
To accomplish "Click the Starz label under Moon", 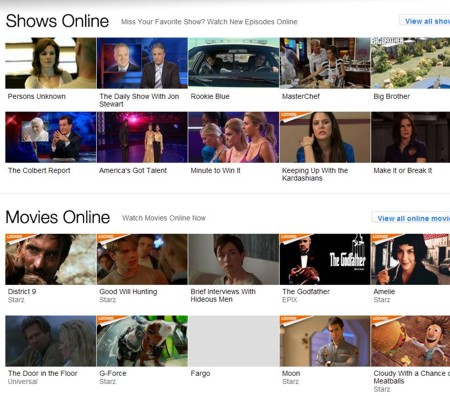I will [x=290, y=381].
